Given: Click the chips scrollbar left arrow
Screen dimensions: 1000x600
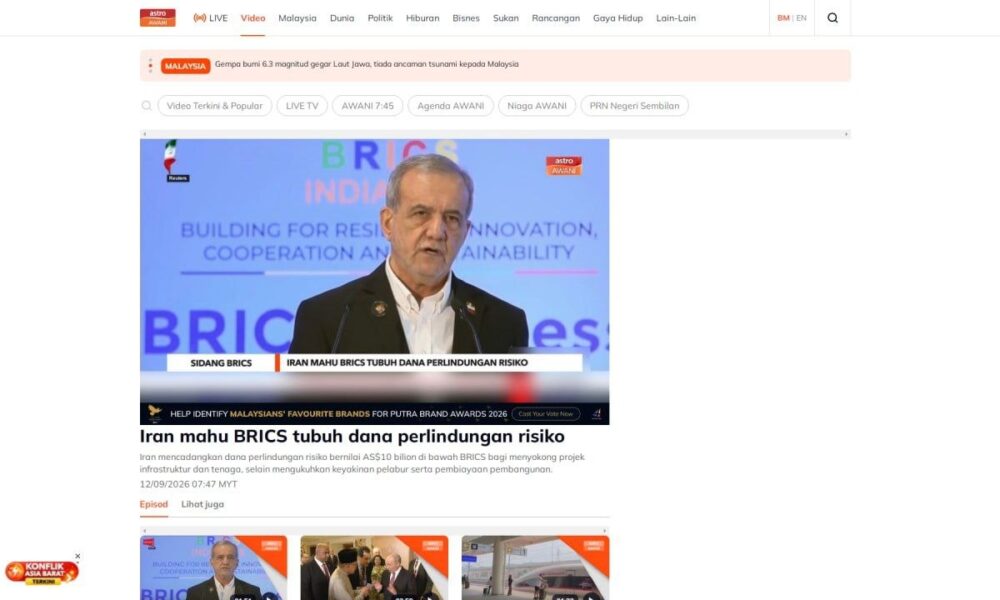Looking at the screenshot, I should [x=145, y=134].
